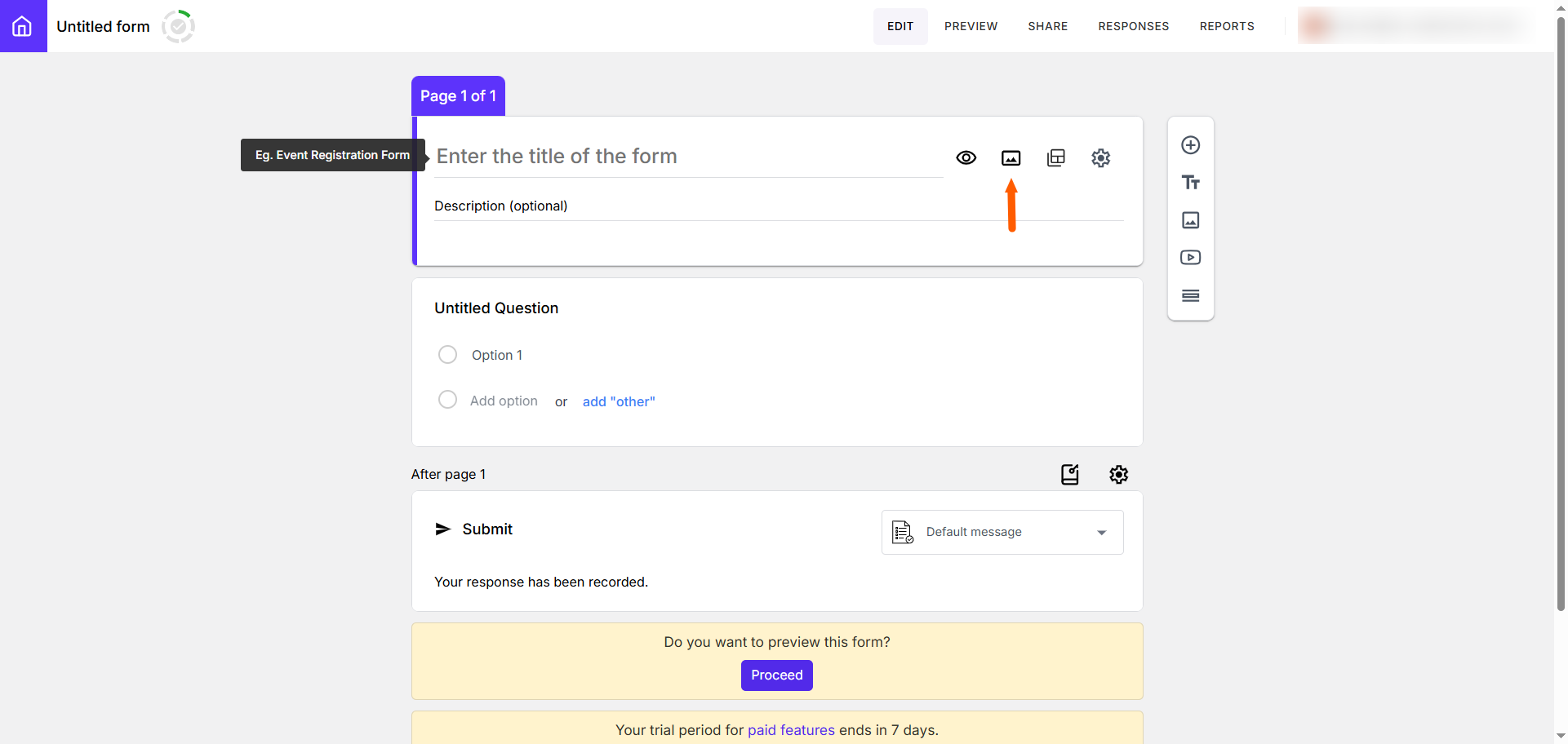Image resolution: width=1568 pixels, height=744 pixels.
Task: Add an image element from the sidebar
Action: (1191, 219)
